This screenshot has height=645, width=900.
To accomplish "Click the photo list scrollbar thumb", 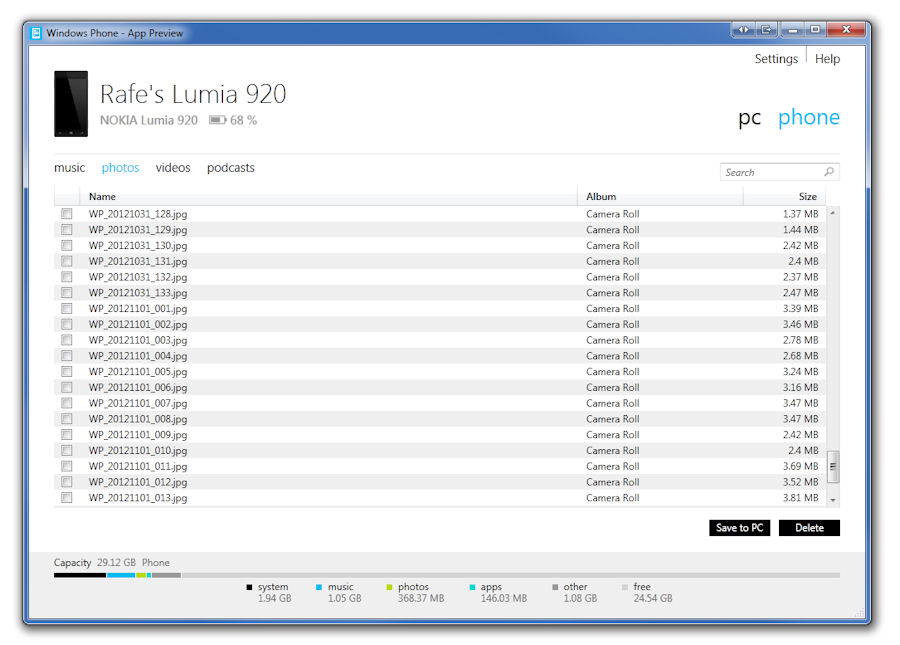I will click(833, 467).
